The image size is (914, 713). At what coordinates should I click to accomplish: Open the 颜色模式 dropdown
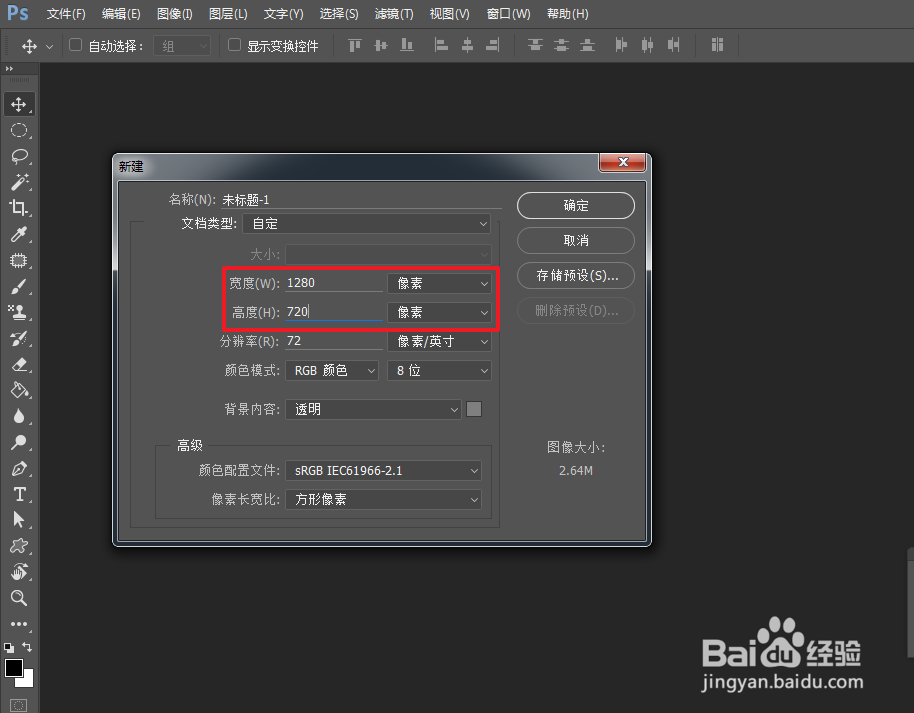coord(331,370)
